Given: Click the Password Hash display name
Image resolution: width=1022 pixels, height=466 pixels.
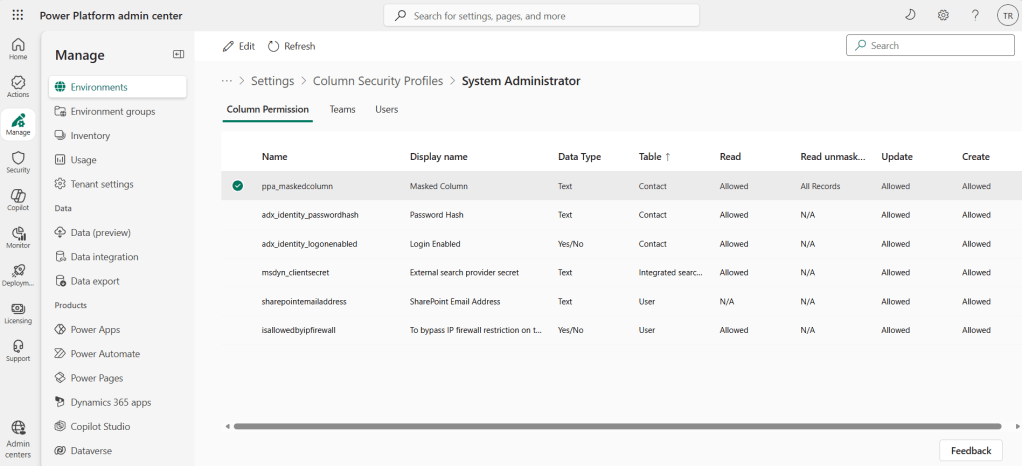Looking at the screenshot, I should tap(436, 215).
